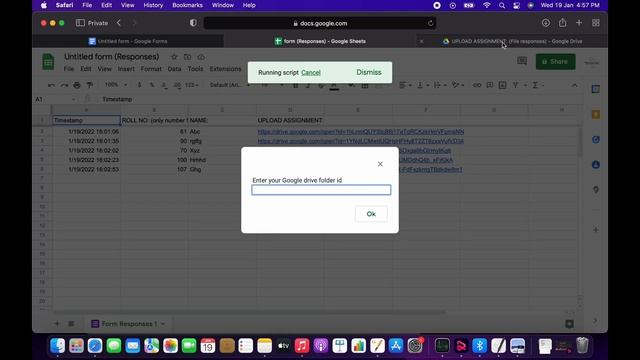Show Safari tab overview
Viewport: 640px width, 360px height.
[596, 23]
